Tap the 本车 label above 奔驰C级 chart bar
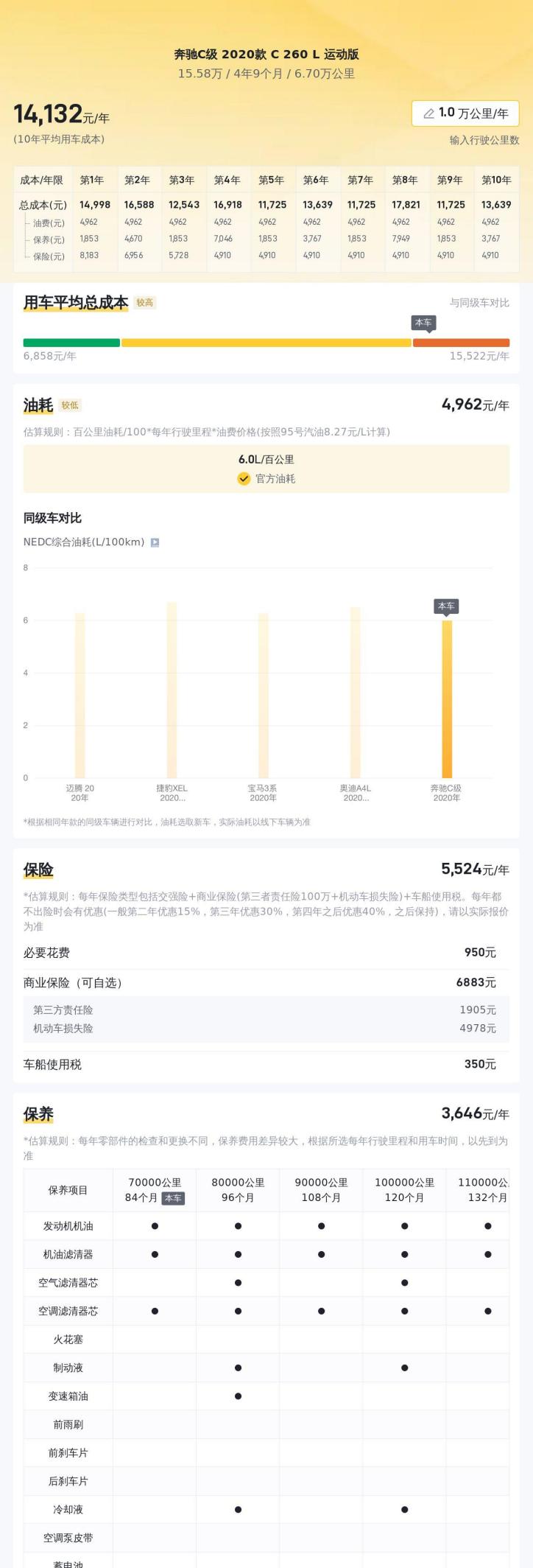This screenshot has width=533, height=1568. [x=446, y=606]
